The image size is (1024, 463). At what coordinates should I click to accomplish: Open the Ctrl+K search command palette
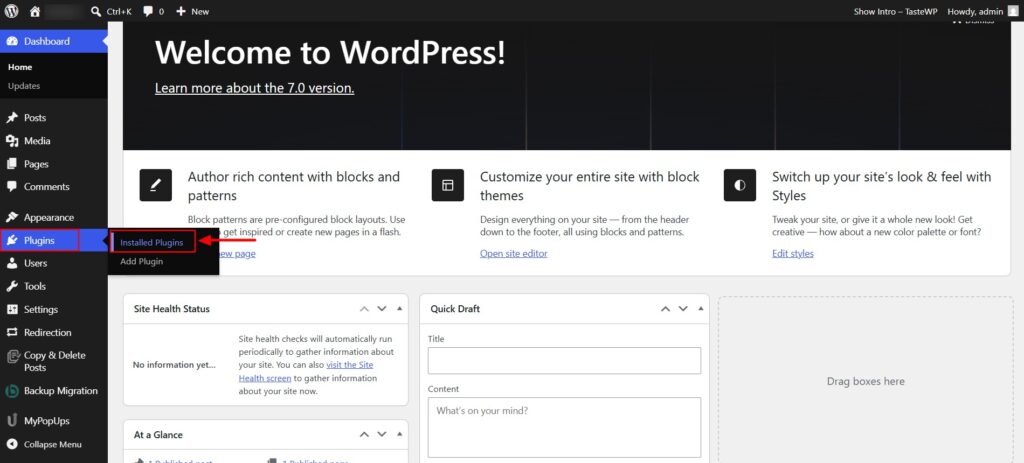click(111, 11)
